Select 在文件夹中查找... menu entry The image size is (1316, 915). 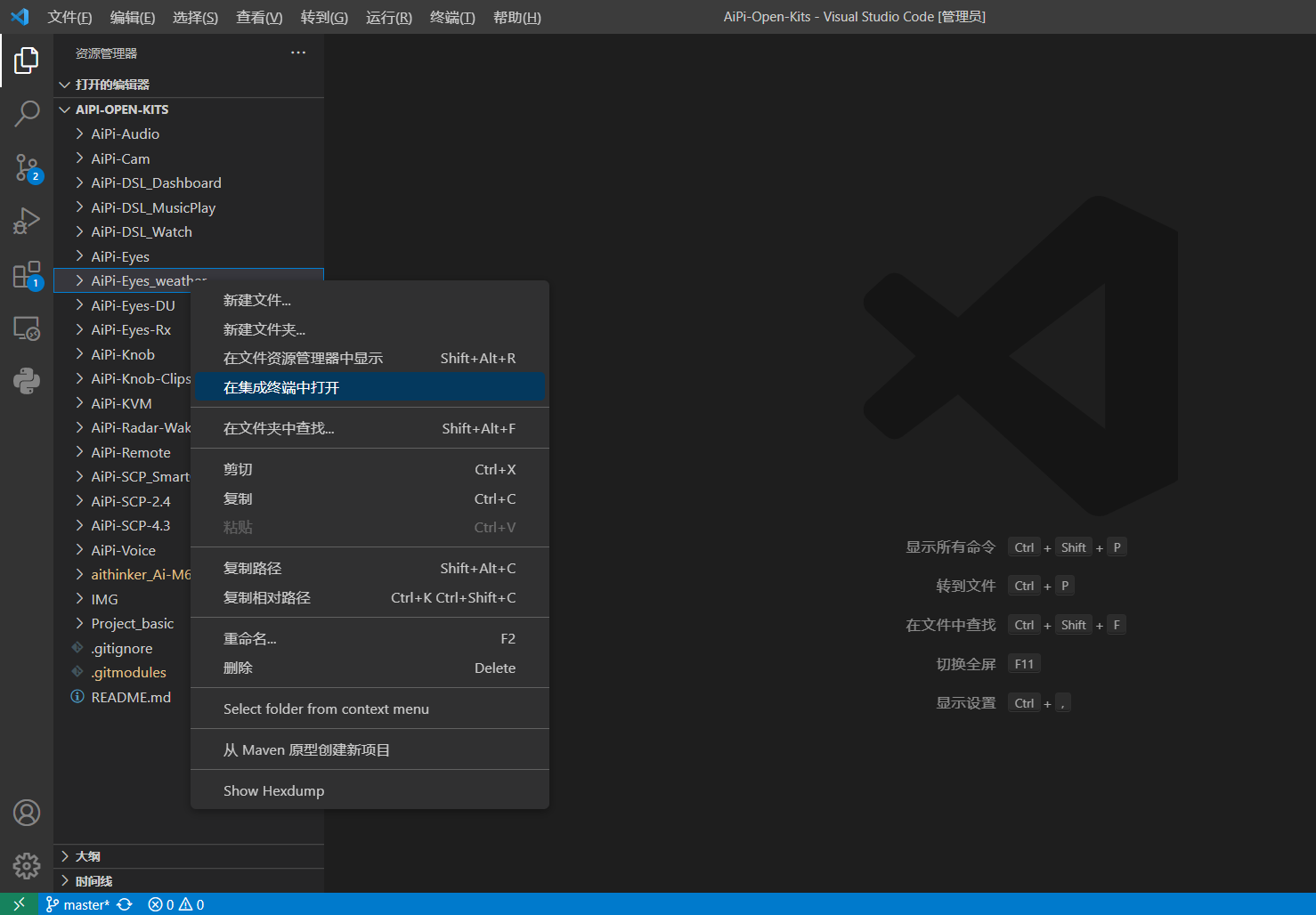[370, 428]
